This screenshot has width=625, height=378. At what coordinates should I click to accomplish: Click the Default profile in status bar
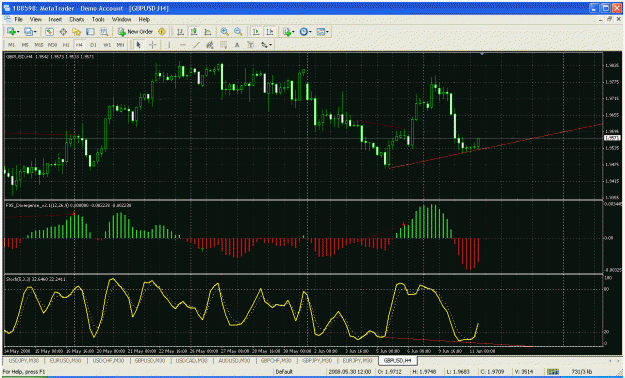pyautogui.click(x=284, y=372)
